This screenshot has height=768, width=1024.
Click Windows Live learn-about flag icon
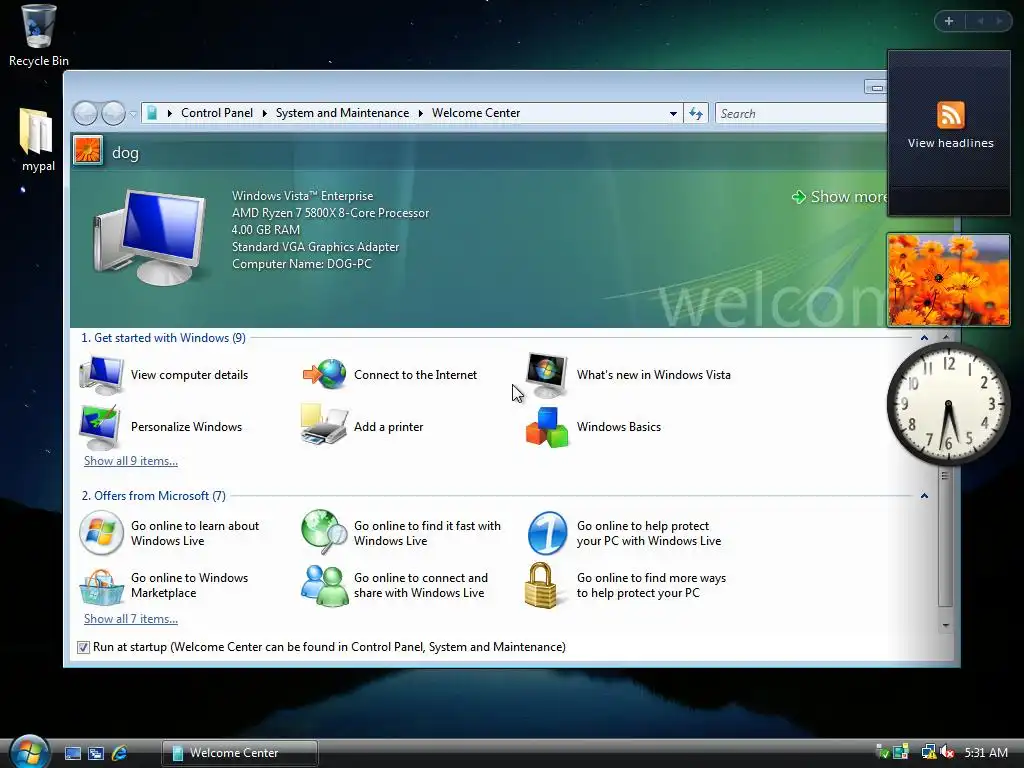click(x=101, y=533)
